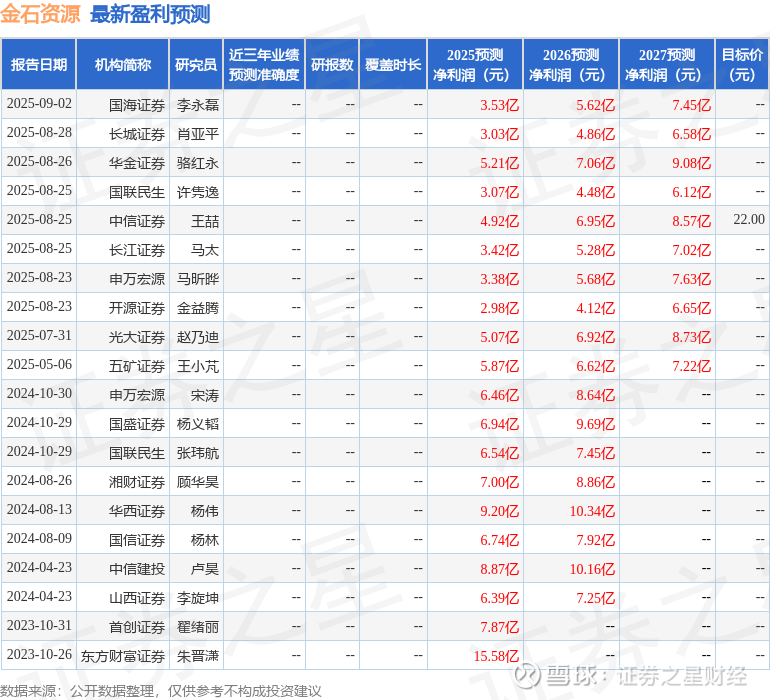Click the 最新盈利预测 heading
The width and height of the screenshot is (770, 700).
pyautogui.click(x=150, y=14)
